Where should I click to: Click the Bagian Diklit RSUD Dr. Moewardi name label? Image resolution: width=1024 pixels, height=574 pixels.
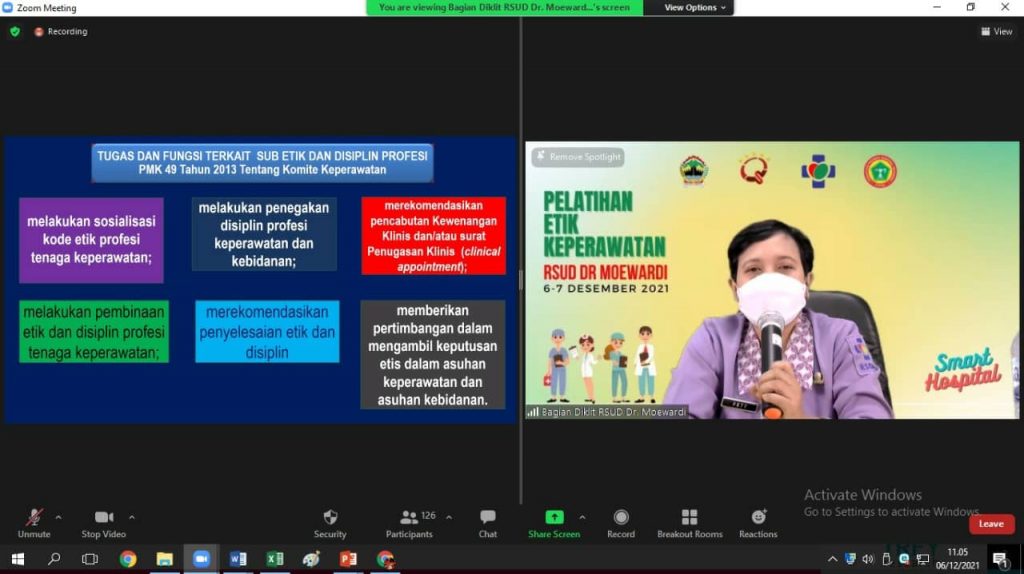coord(607,412)
